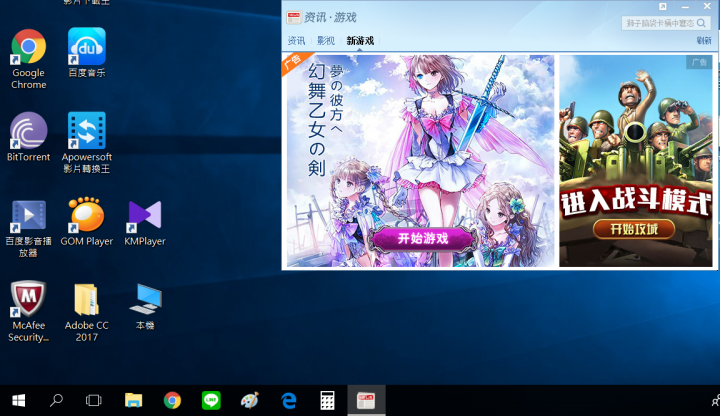Select the 新游戏 tab
The height and width of the screenshot is (416, 720).
pos(360,41)
